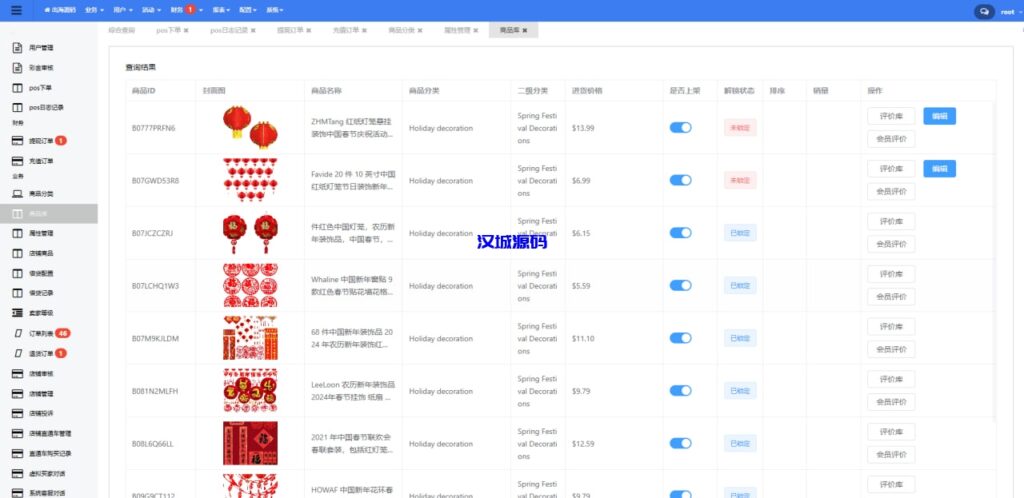Screen dimensions: 1024x498
Task: Click the 虚拟买家对话 sidebar icon
Action: [x=18, y=473]
